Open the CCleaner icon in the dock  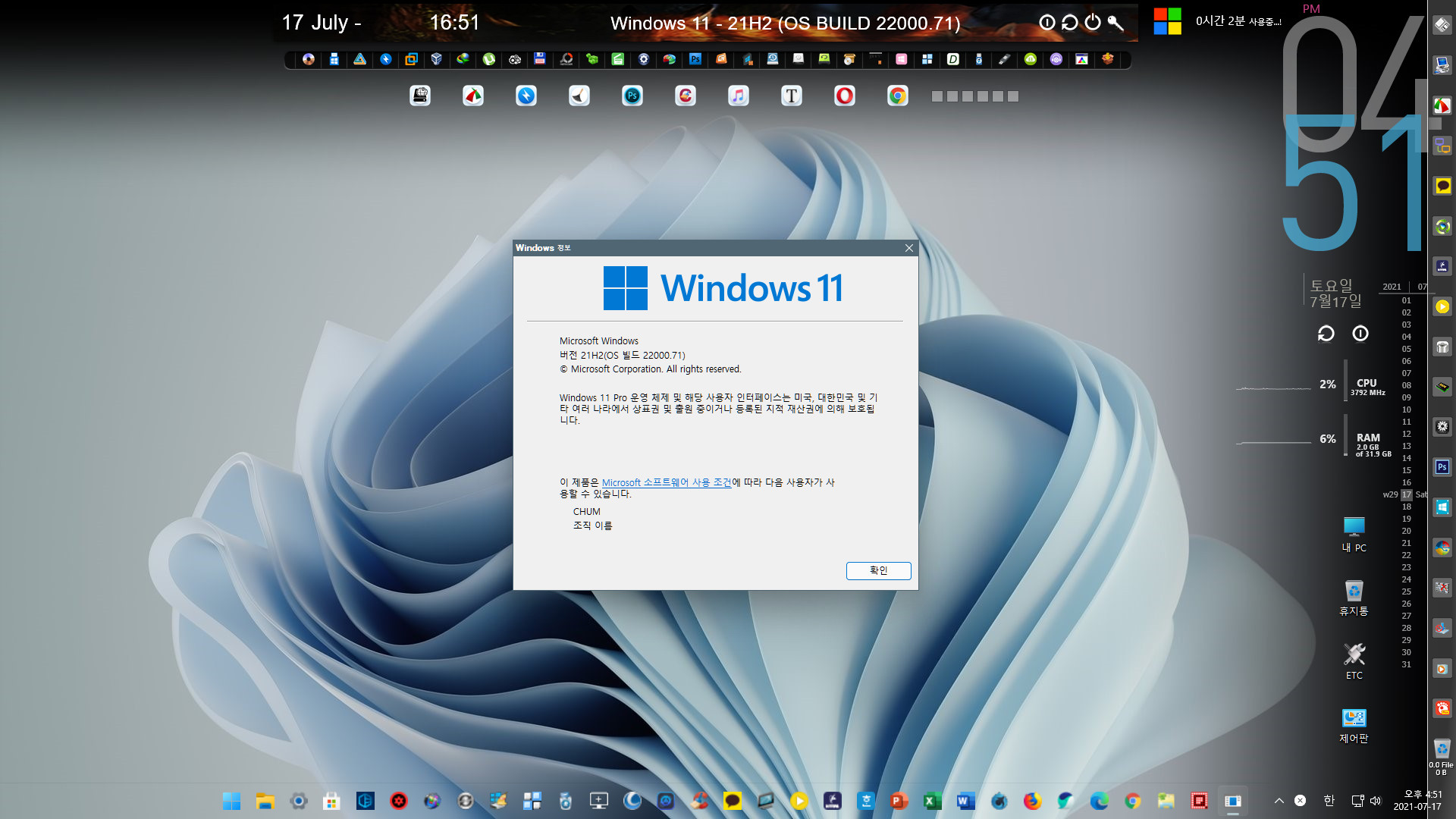click(x=686, y=96)
